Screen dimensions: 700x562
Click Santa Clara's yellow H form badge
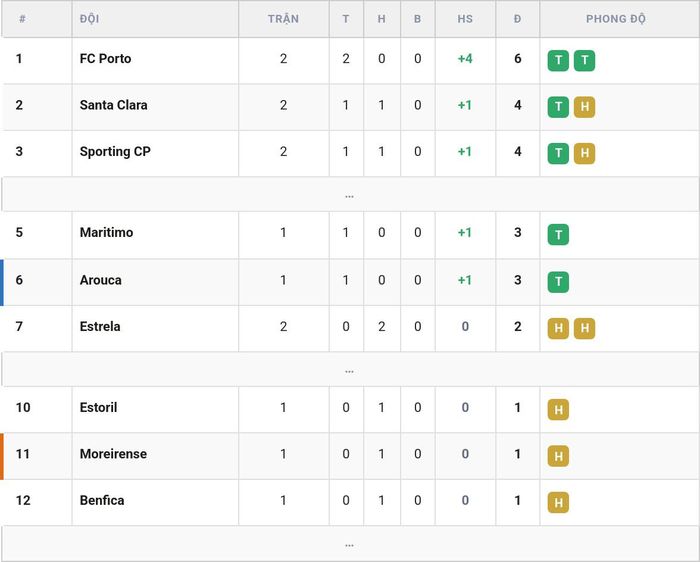(584, 107)
